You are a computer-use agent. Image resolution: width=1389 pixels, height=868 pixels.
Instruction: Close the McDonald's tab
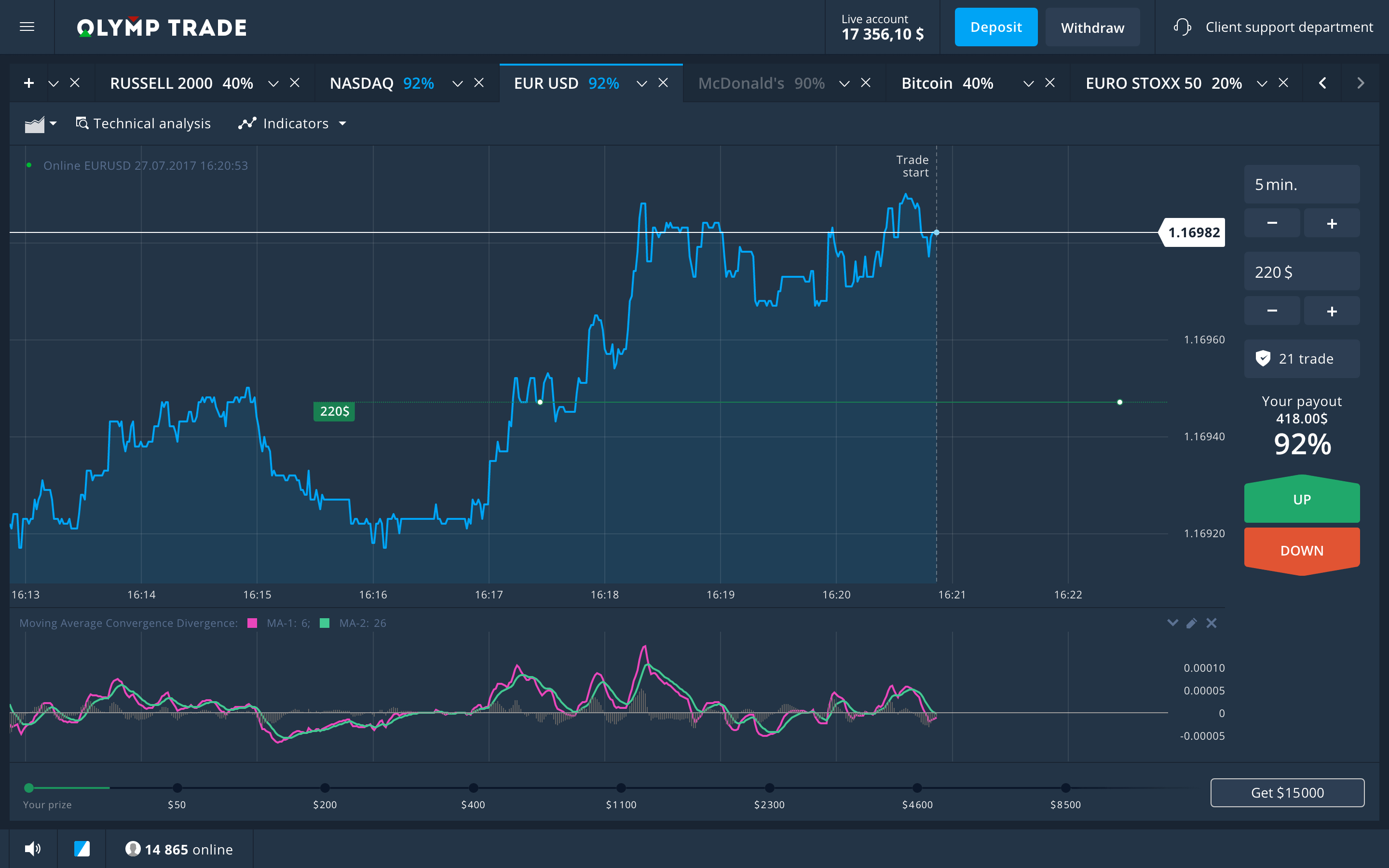pos(866,82)
